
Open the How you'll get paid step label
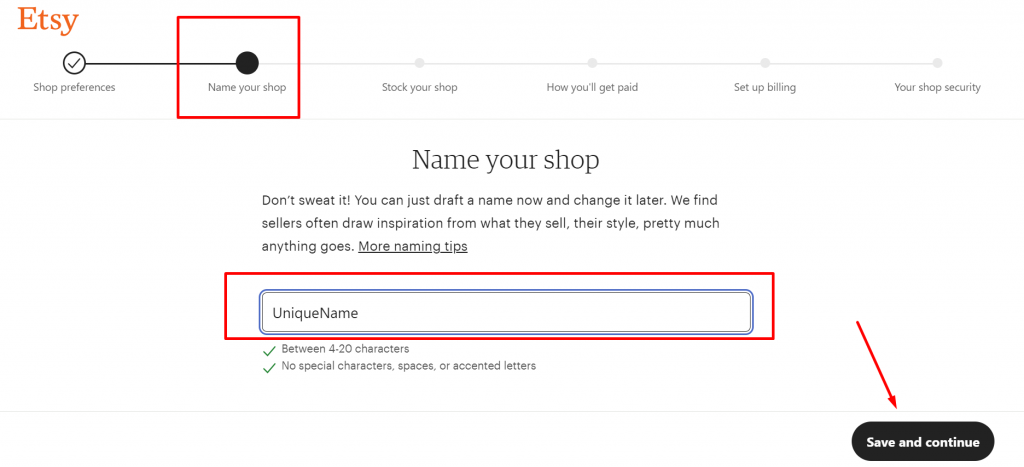point(592,87)
